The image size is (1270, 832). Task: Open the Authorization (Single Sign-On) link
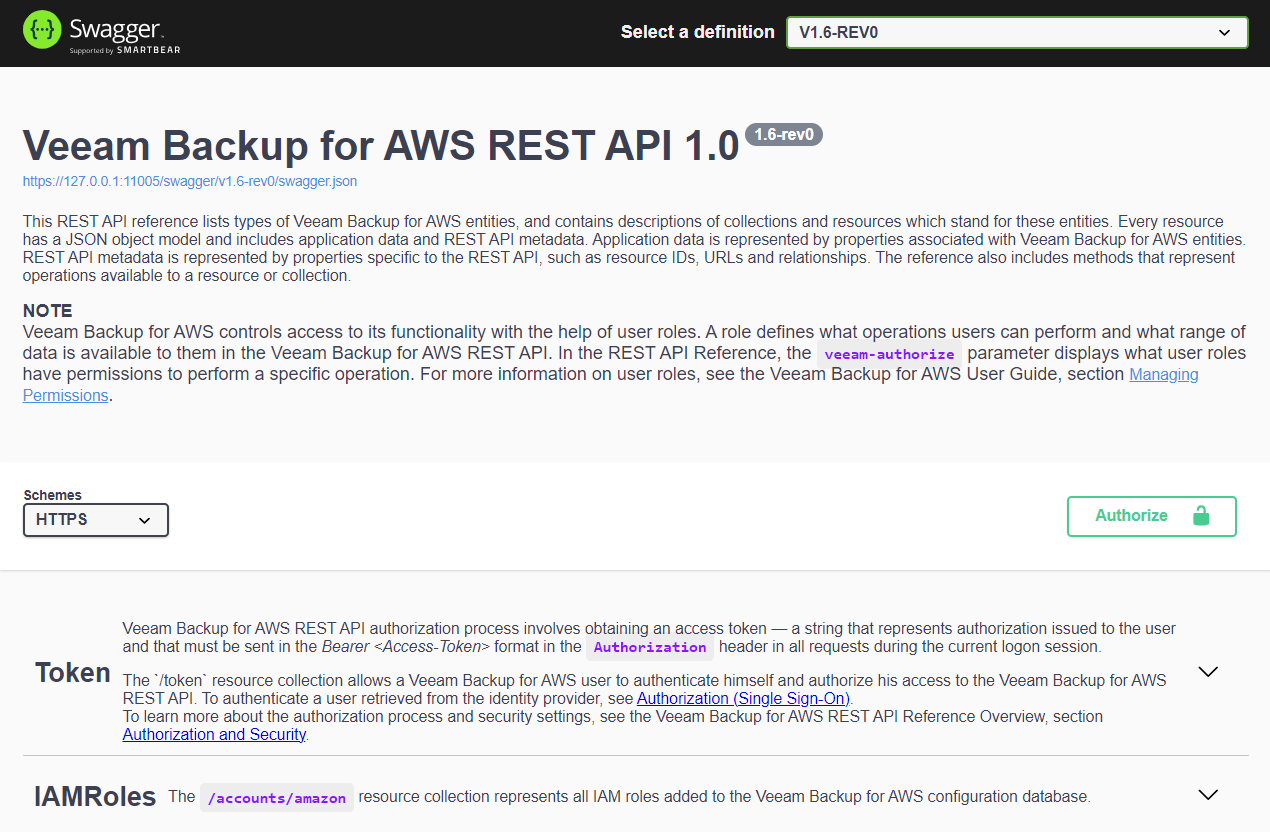(743, 698)
